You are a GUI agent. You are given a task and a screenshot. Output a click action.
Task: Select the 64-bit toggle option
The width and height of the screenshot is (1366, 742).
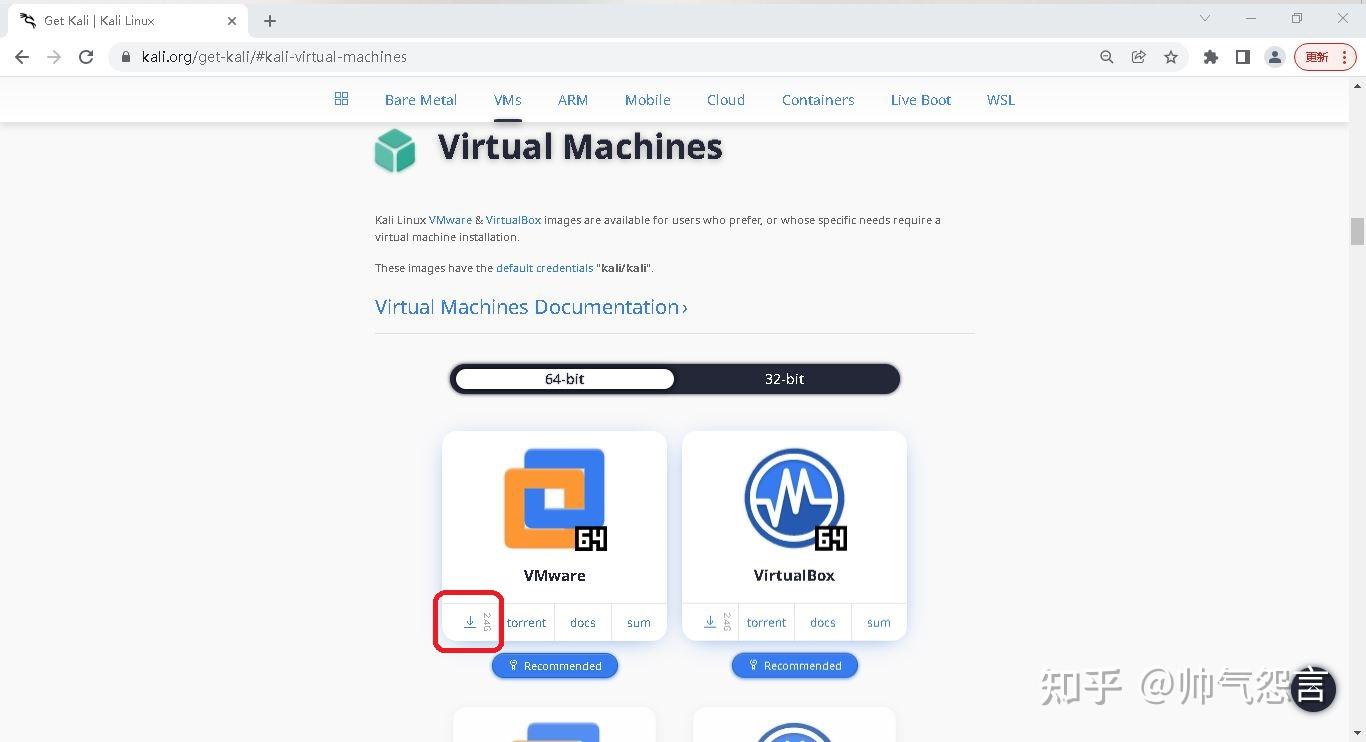pyautogui.click(x=564, y=379)
